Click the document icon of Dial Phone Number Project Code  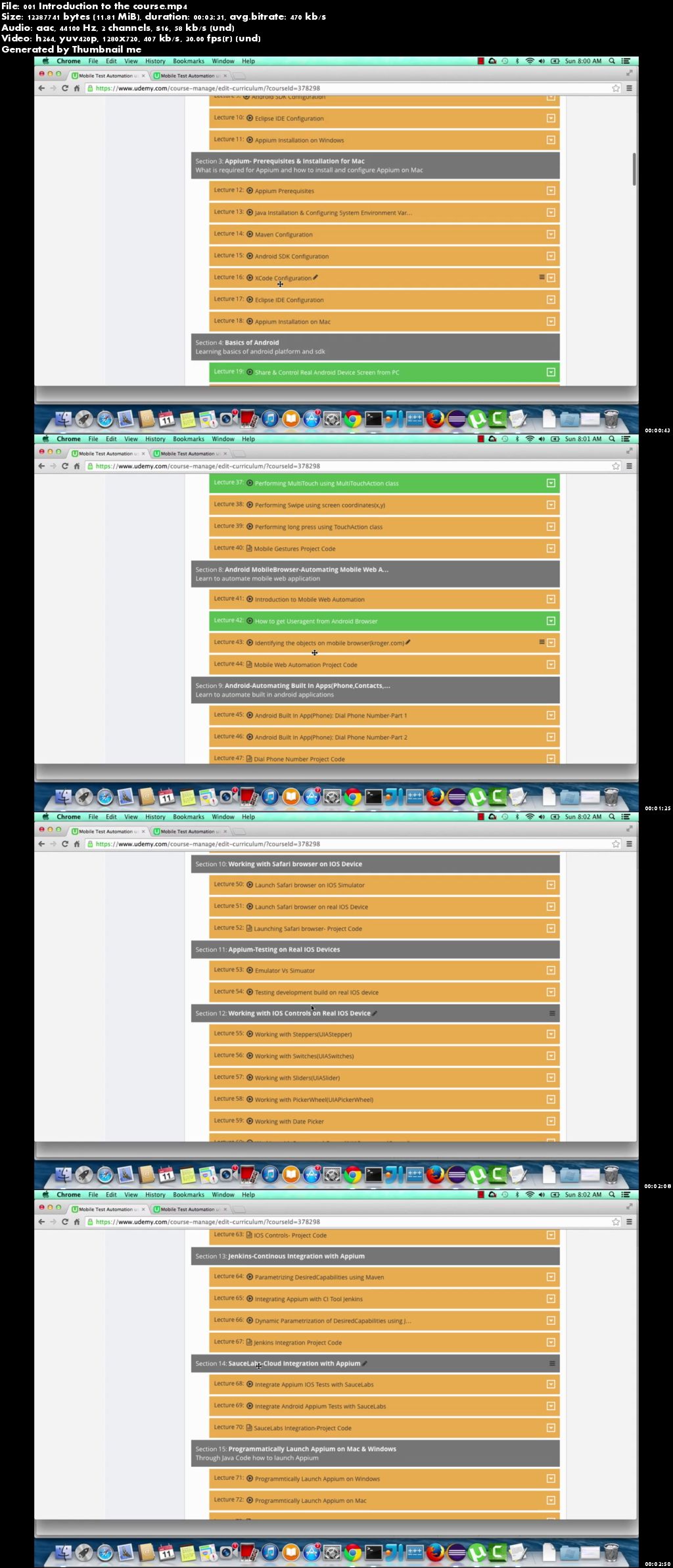pos(249,758)
